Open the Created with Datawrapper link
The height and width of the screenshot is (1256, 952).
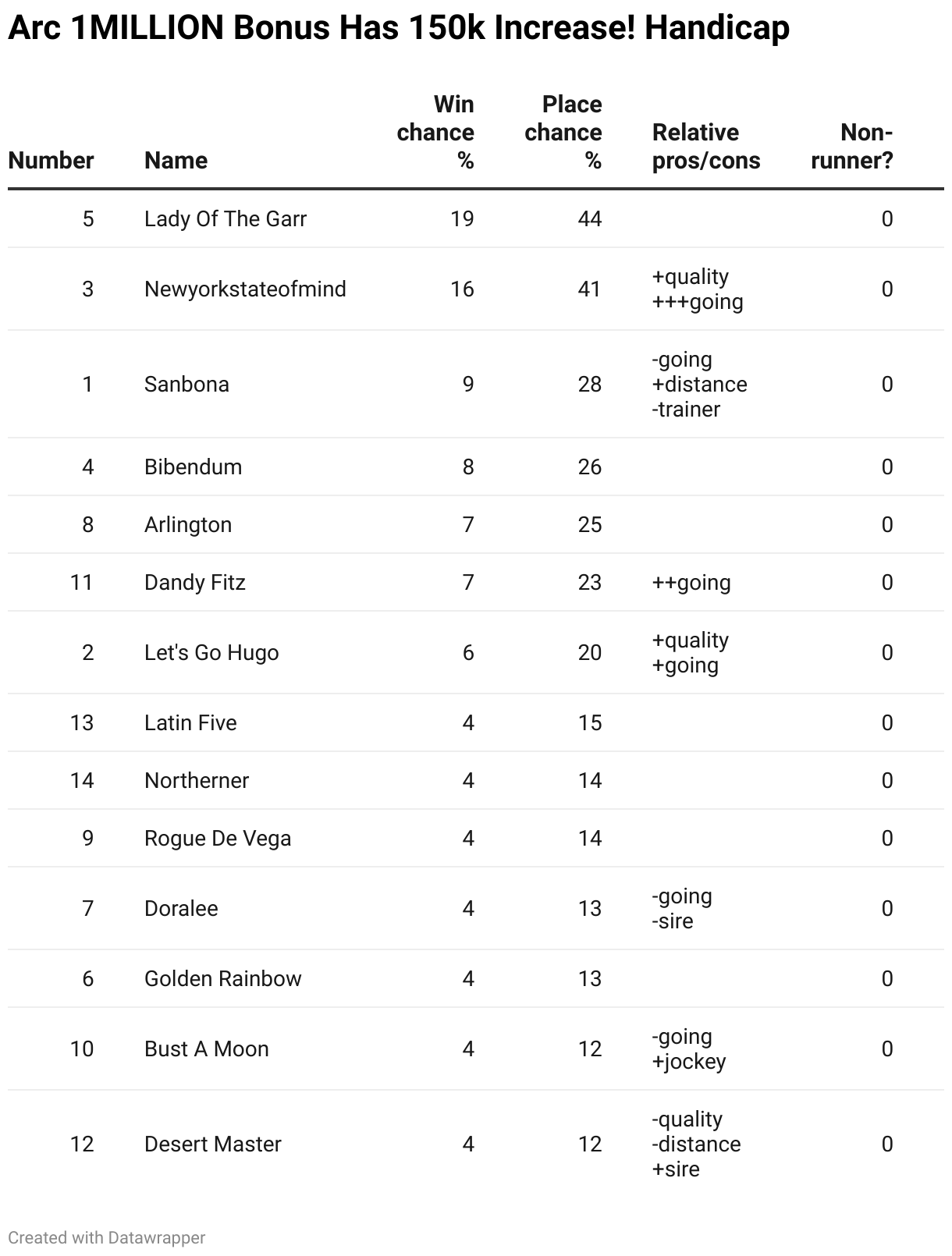[107, 1237]
